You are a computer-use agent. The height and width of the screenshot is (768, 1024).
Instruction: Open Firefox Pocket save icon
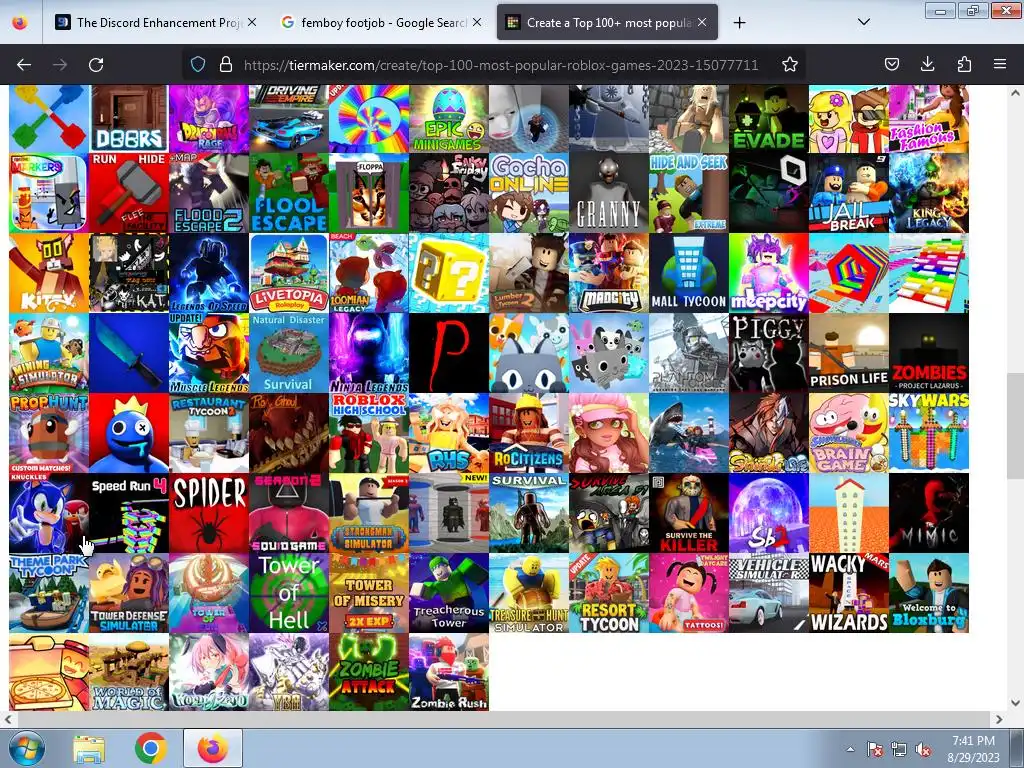coord(891,64)
